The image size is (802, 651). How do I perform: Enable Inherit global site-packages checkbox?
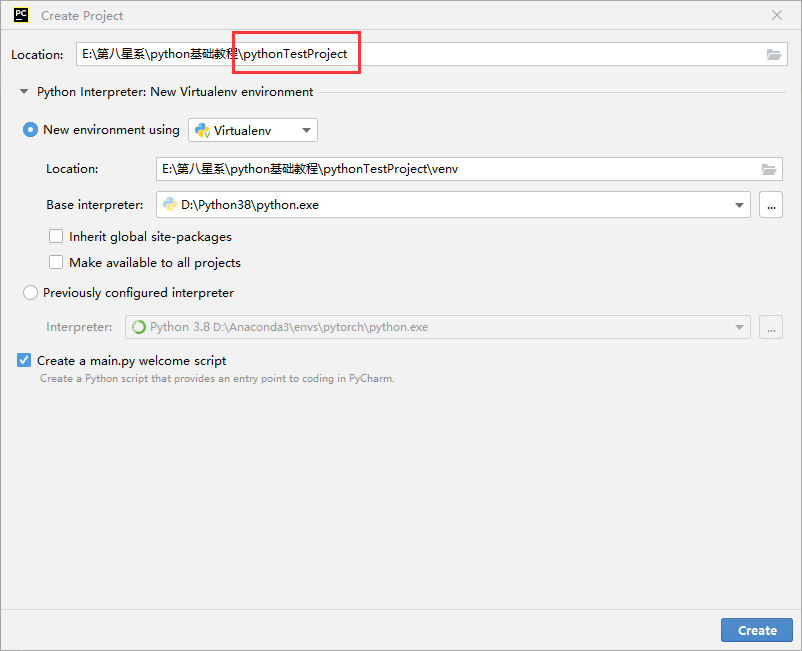[56, 236]
